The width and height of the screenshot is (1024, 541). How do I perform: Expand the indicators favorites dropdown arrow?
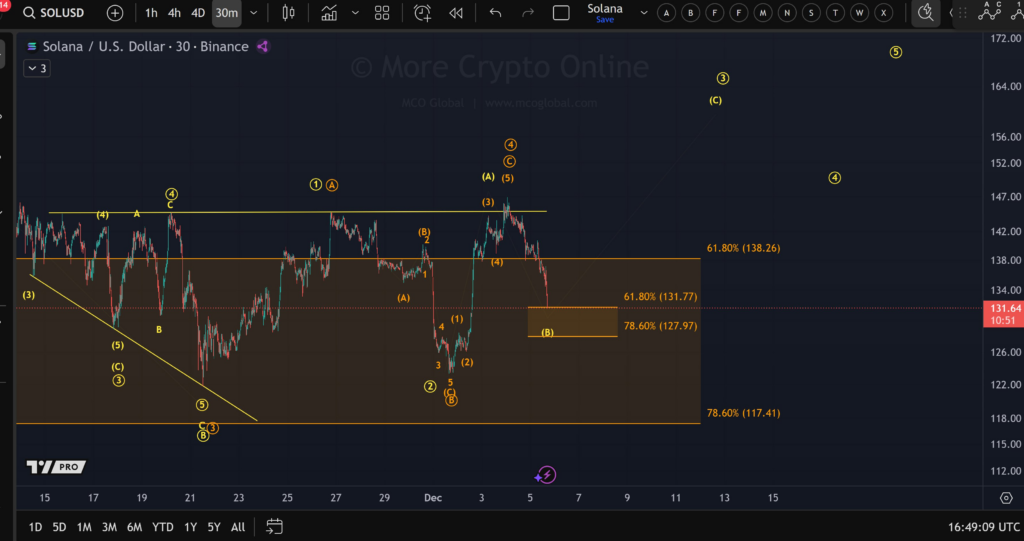(355, 13)
